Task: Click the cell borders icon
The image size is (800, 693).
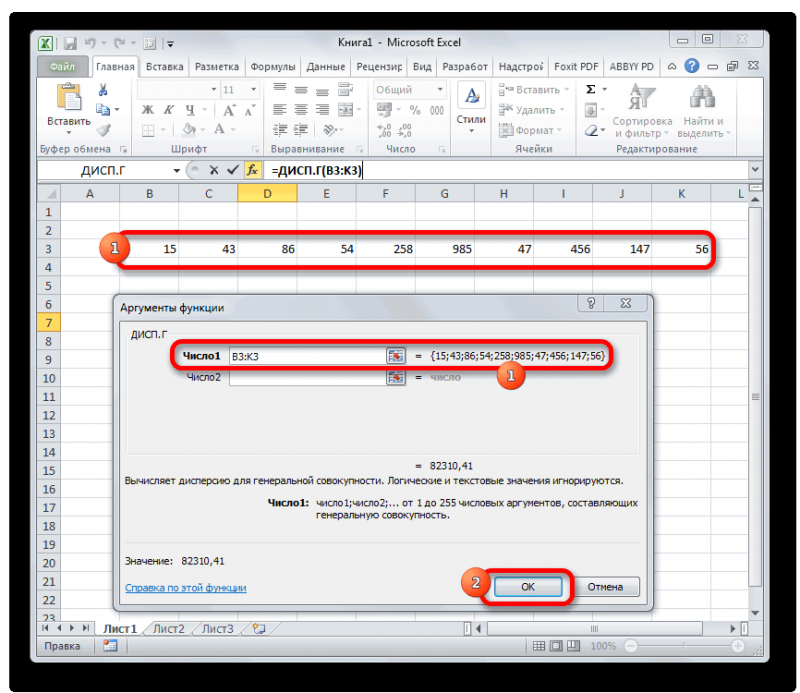Action: [148, 131]
